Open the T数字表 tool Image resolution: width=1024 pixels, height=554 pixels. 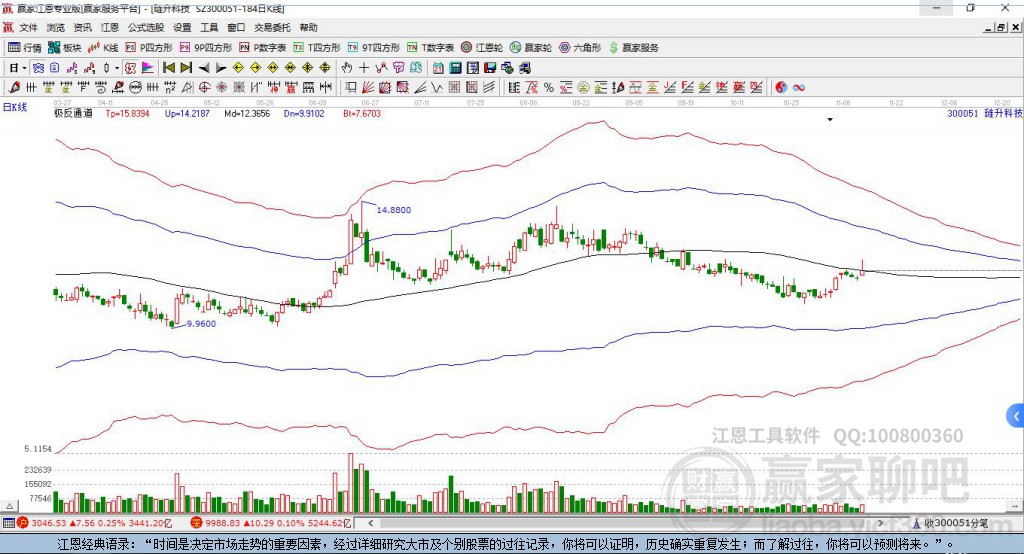pos(430,48)
